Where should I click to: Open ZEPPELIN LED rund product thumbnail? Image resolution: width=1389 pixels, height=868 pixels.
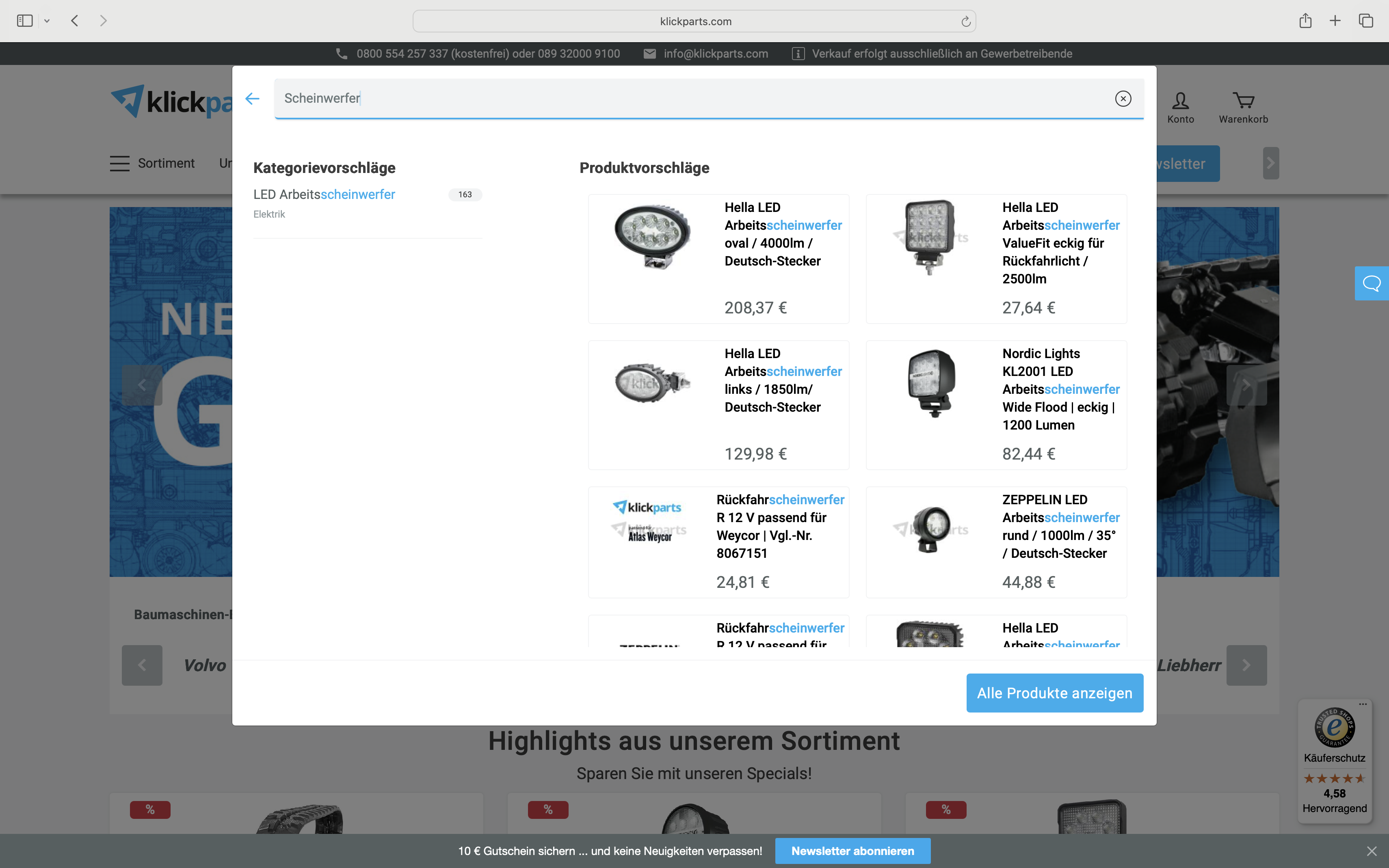tap(930, 529)
